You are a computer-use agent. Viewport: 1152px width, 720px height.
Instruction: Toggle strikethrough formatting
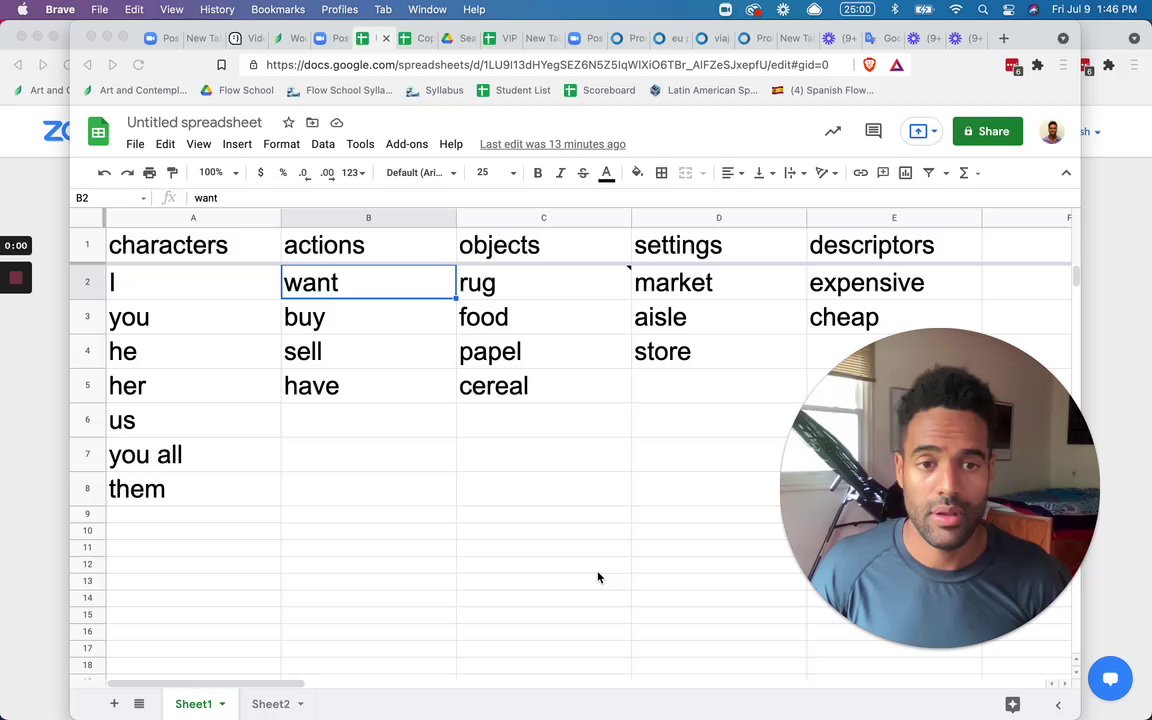pos(583,173)
